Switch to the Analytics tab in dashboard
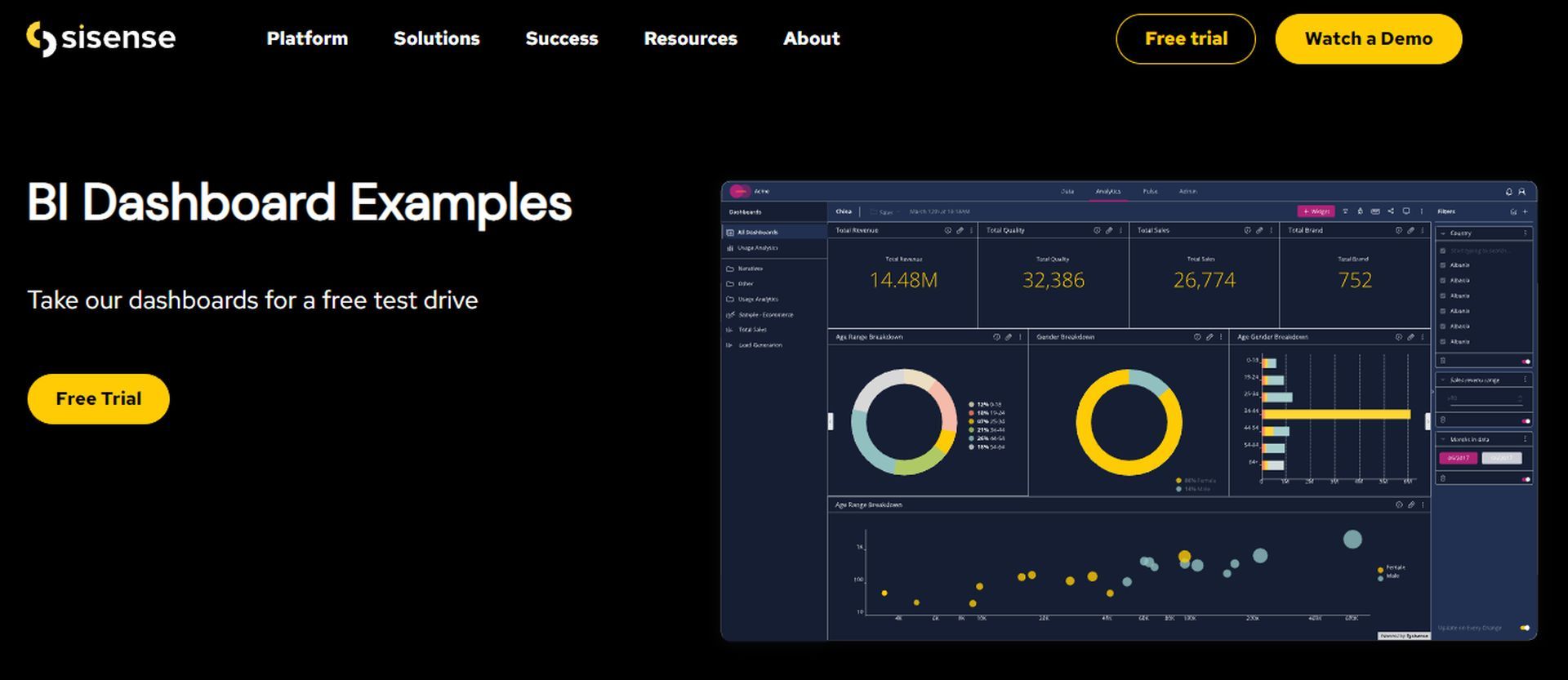The width and height of the screenshot is (1568, 680). pyautogui.click(x=1108, y=192)
